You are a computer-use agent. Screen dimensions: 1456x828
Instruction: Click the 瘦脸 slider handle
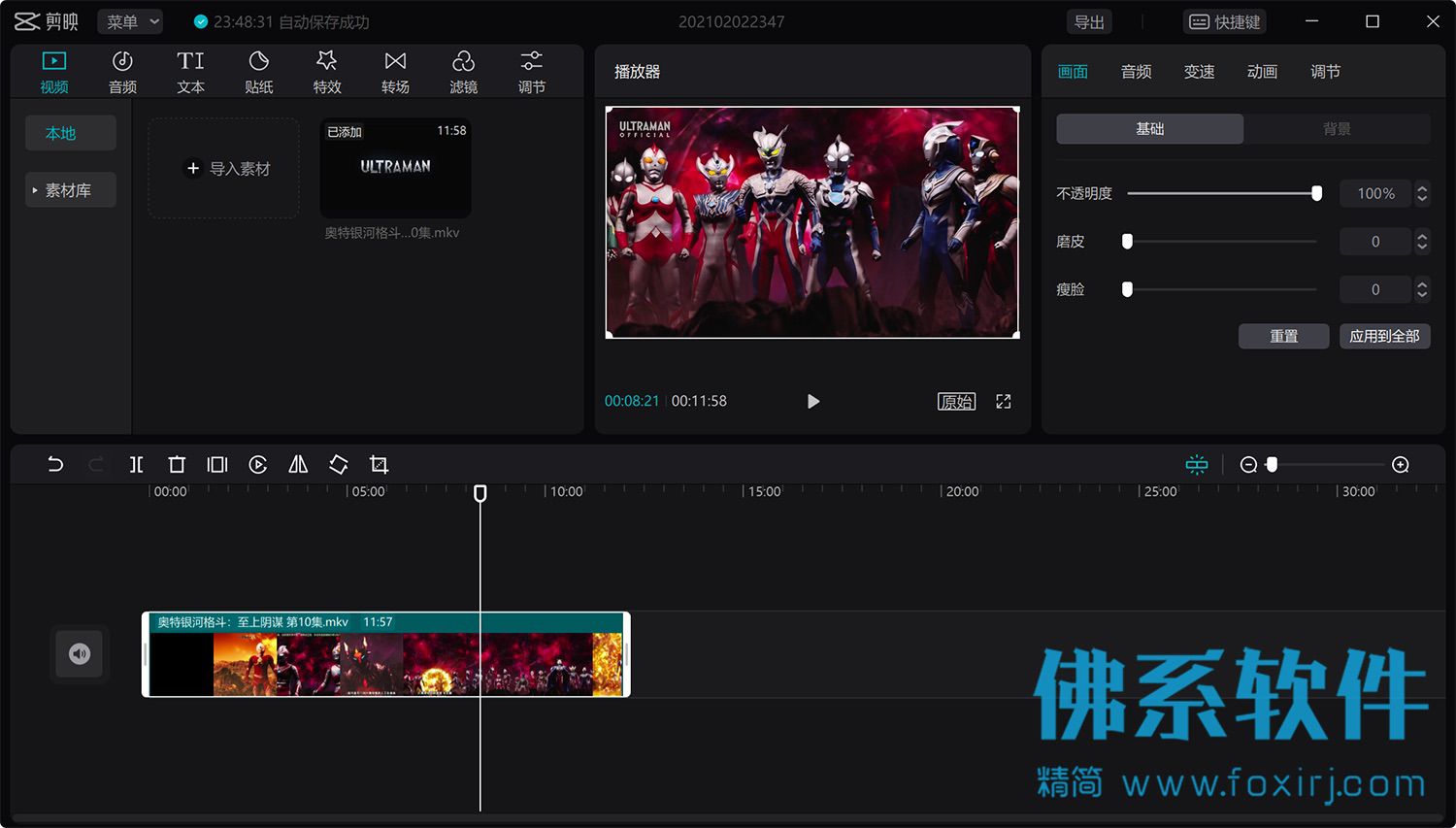1127,289
